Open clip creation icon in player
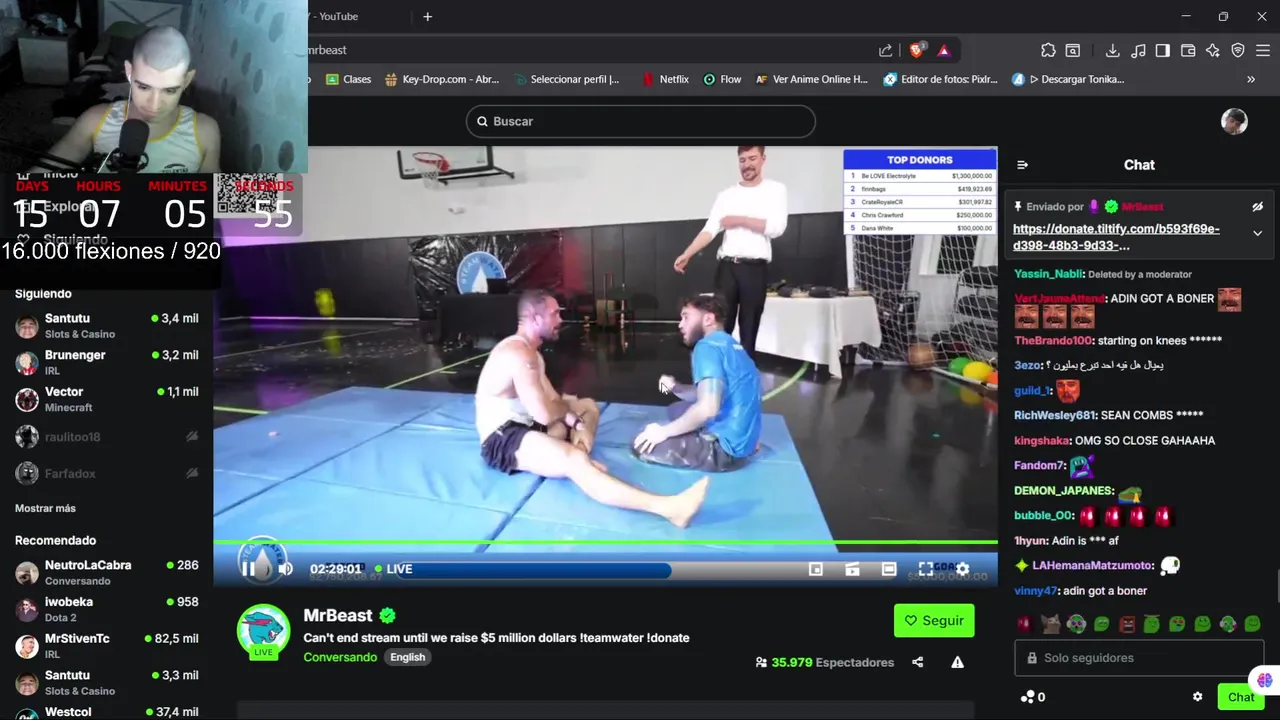This screenshot has width=1280, height=720. coord(852,569)
